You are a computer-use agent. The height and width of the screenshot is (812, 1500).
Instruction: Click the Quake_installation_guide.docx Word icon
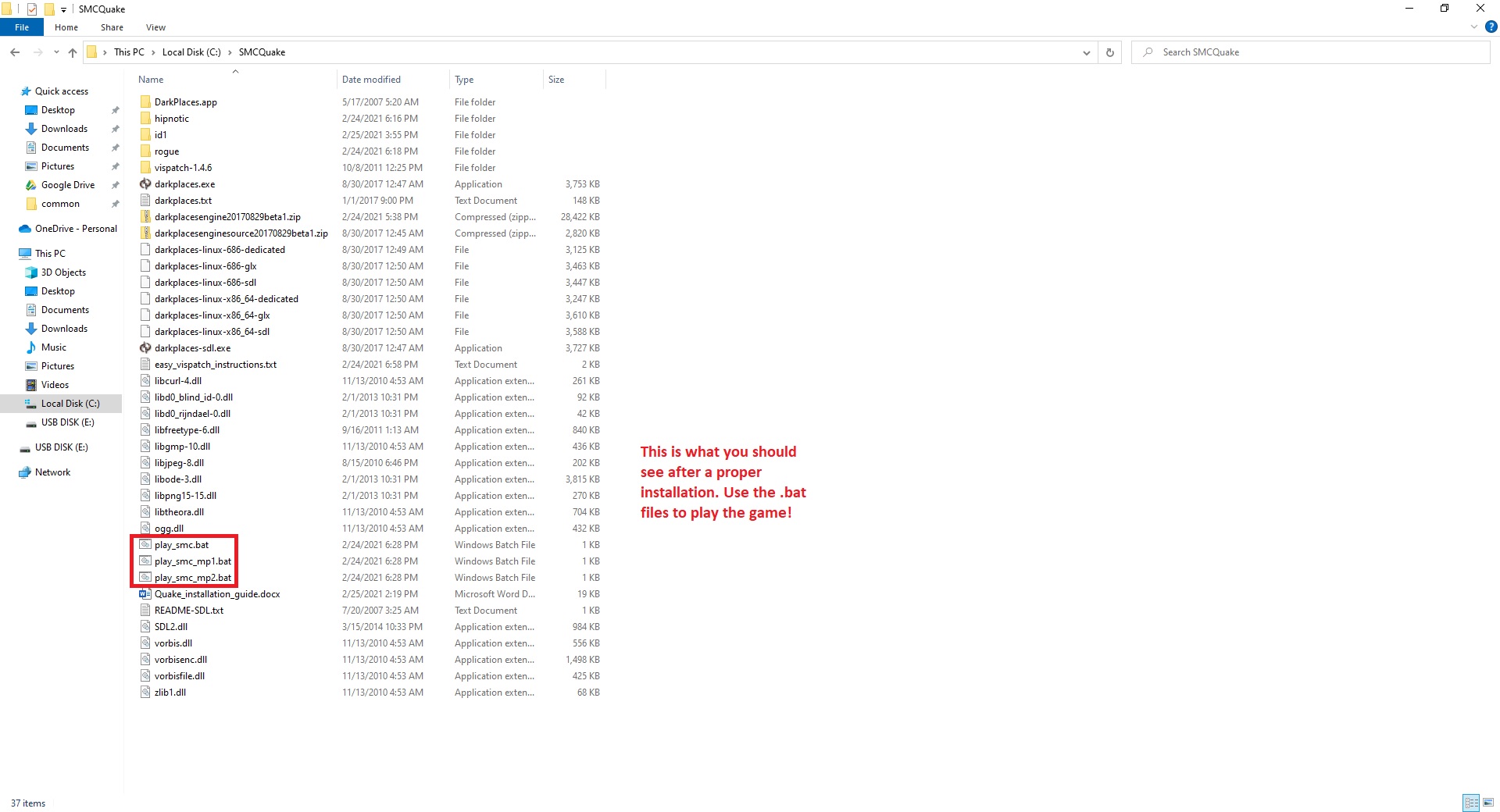click(x=145, y=594)
